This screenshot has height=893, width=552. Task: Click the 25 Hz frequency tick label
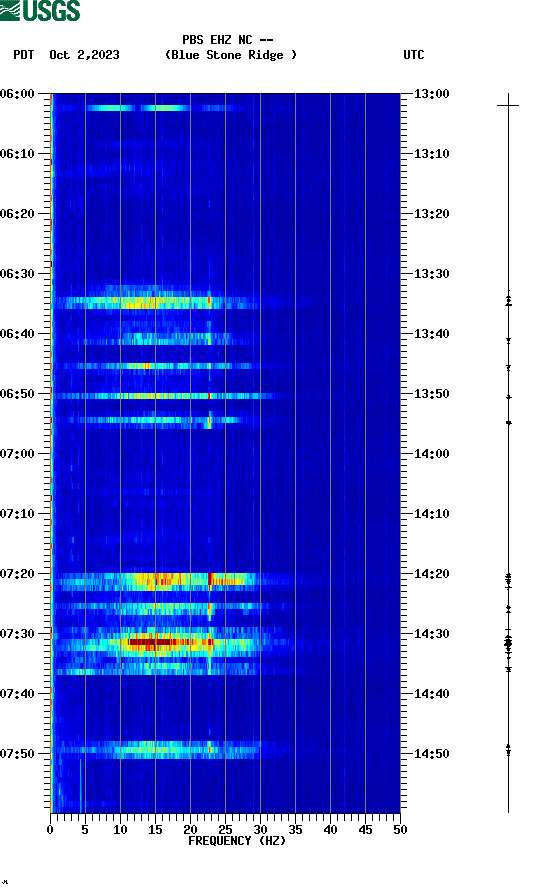pos(225,830)
